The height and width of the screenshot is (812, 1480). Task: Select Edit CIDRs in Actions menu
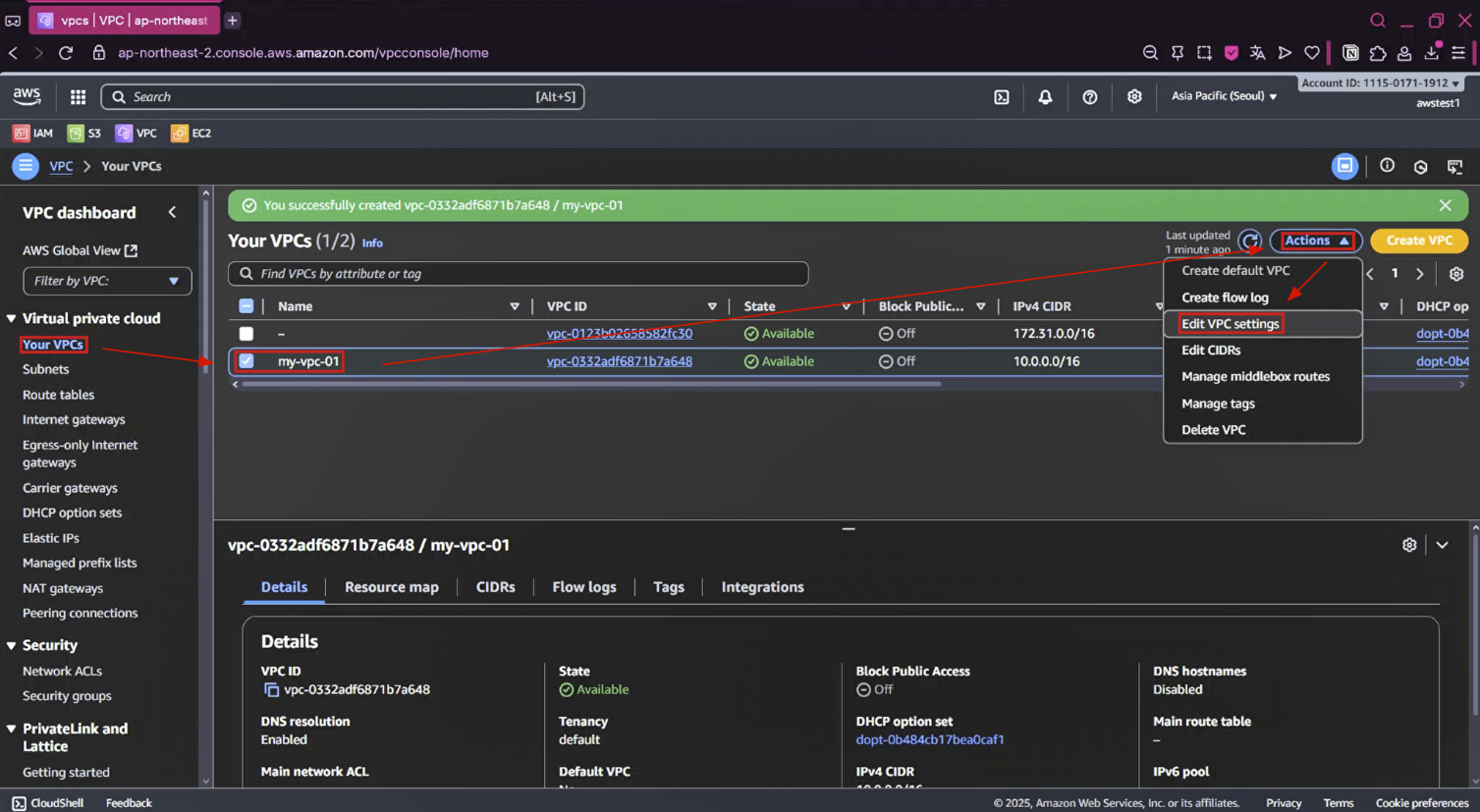click(x=1211, y=351)
